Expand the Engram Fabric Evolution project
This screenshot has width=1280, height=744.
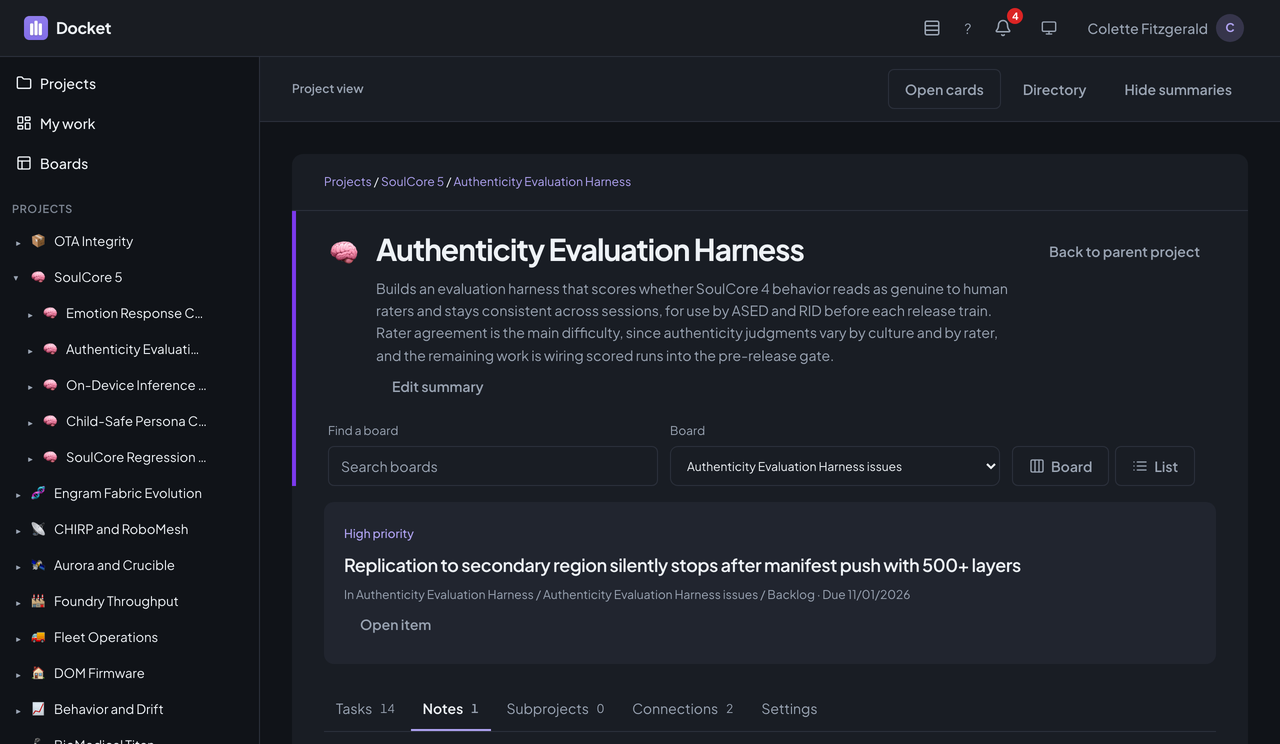[17, 494]
